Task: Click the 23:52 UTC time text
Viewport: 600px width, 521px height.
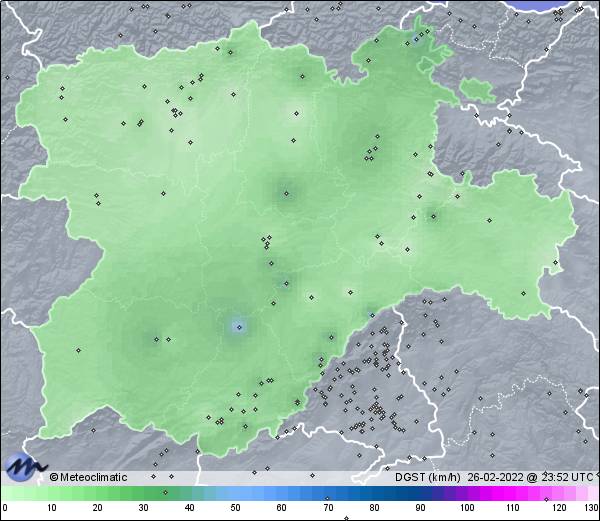Action: tap(565, 477)
